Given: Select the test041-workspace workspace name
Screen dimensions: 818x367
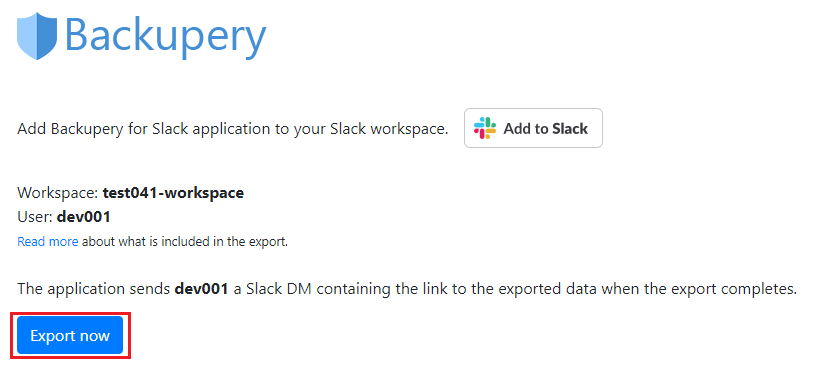Looking at the screenshot, I should [x=173, y=193].
